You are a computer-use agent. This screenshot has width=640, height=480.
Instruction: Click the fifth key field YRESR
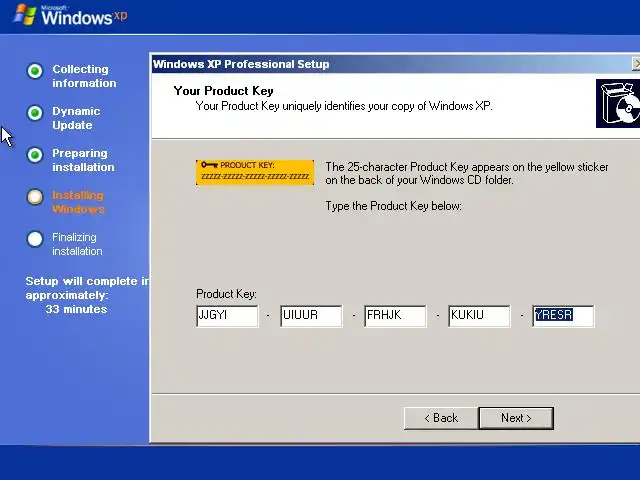pos(563,316)
